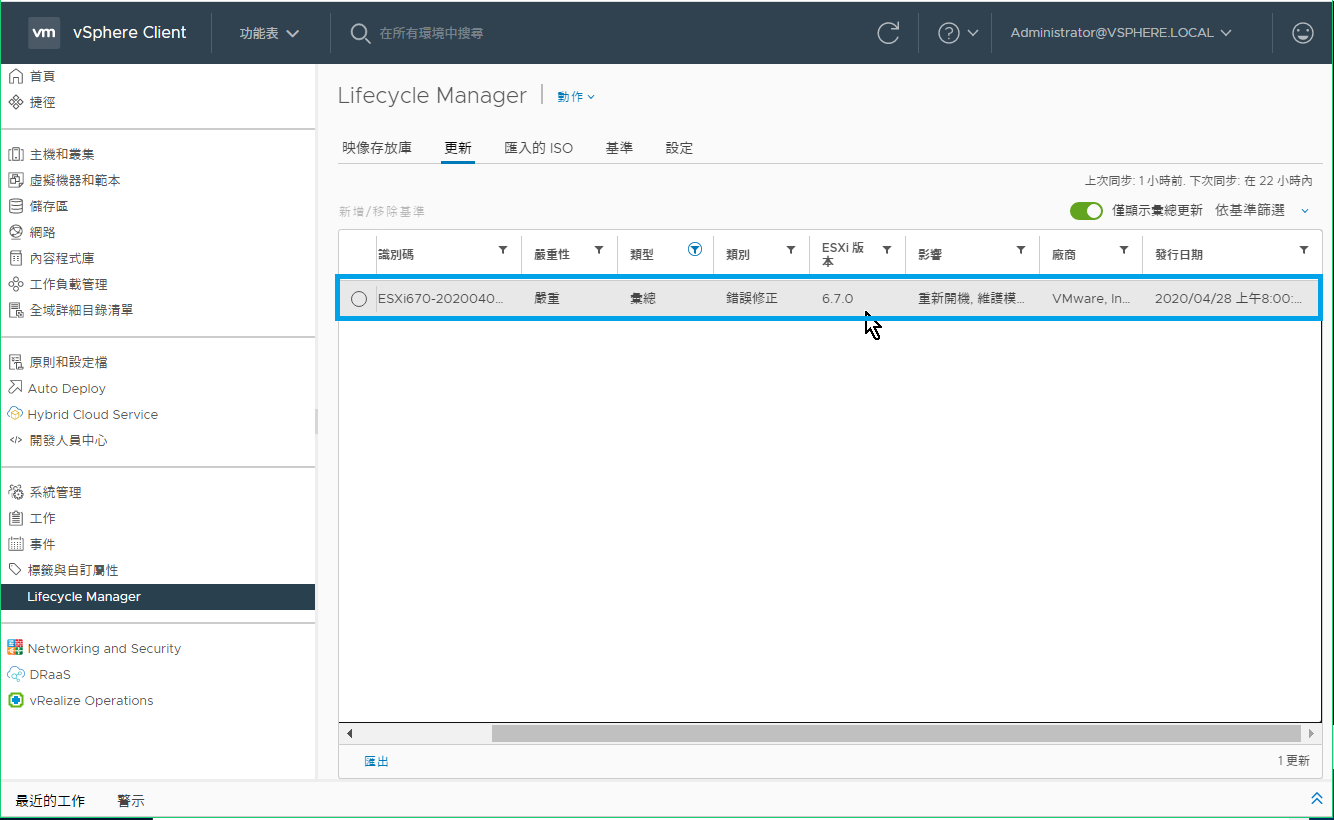Open the 設定 tab

tap(679, 148)
